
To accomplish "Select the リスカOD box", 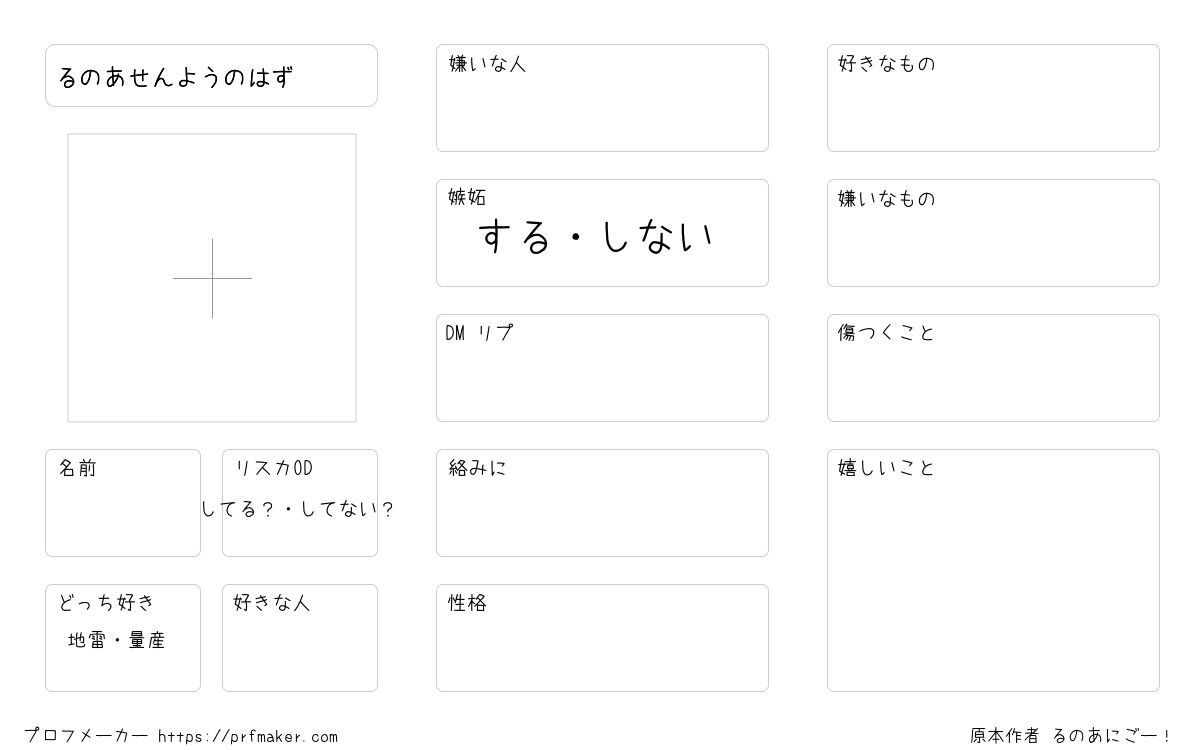I will coord(300,503).
